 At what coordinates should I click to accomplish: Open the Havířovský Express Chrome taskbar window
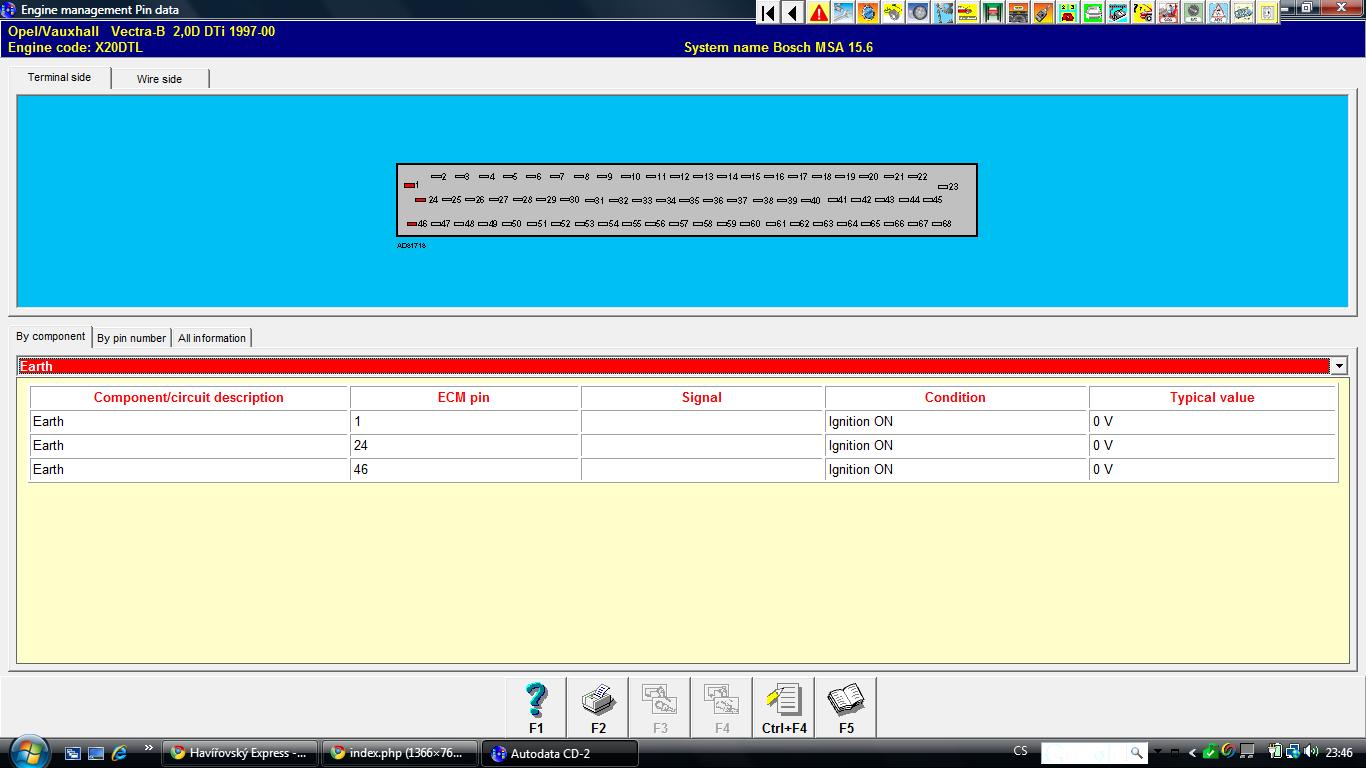(240, 753)
